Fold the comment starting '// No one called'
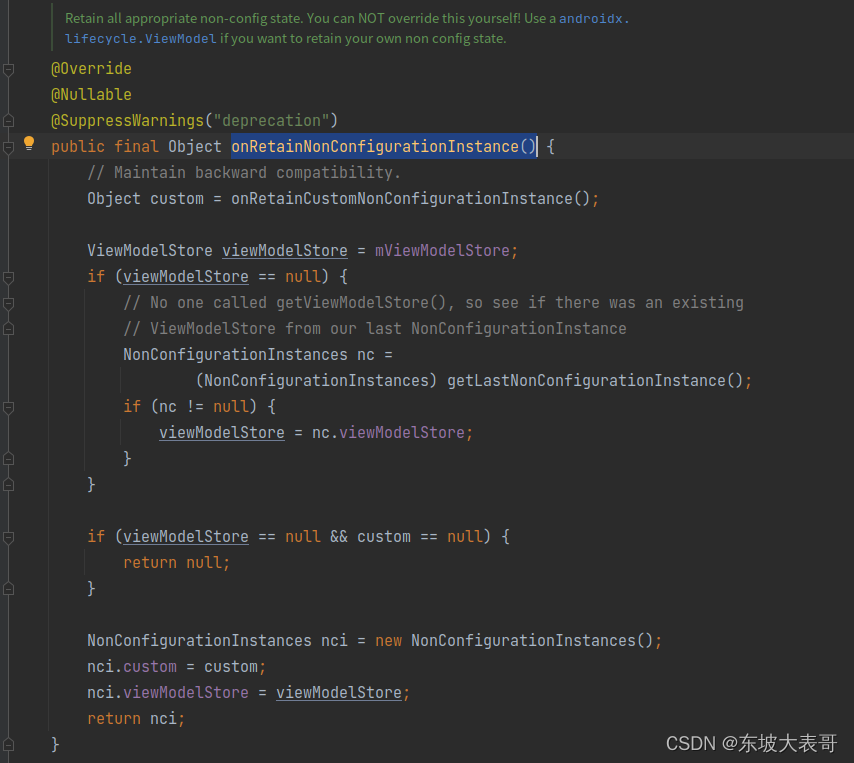 (x=8, y=303)
